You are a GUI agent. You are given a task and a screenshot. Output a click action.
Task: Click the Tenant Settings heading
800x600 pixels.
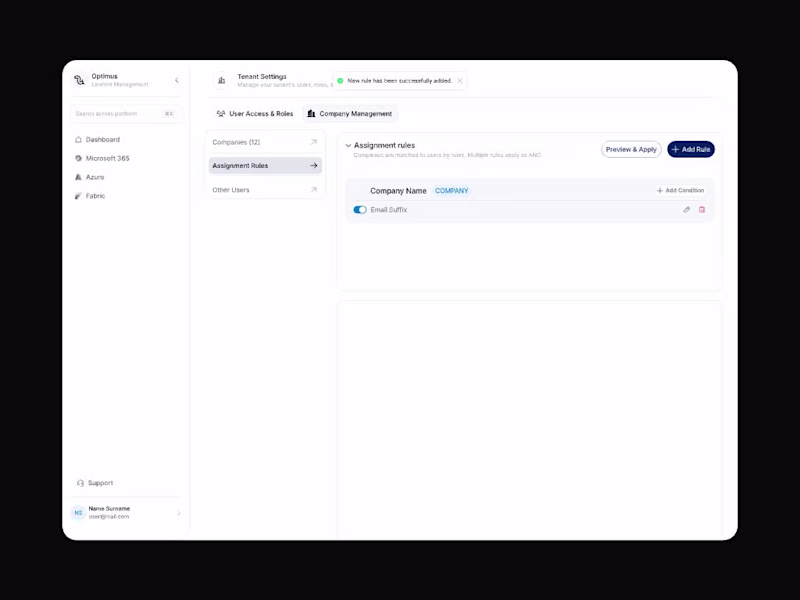click(262, 77)
